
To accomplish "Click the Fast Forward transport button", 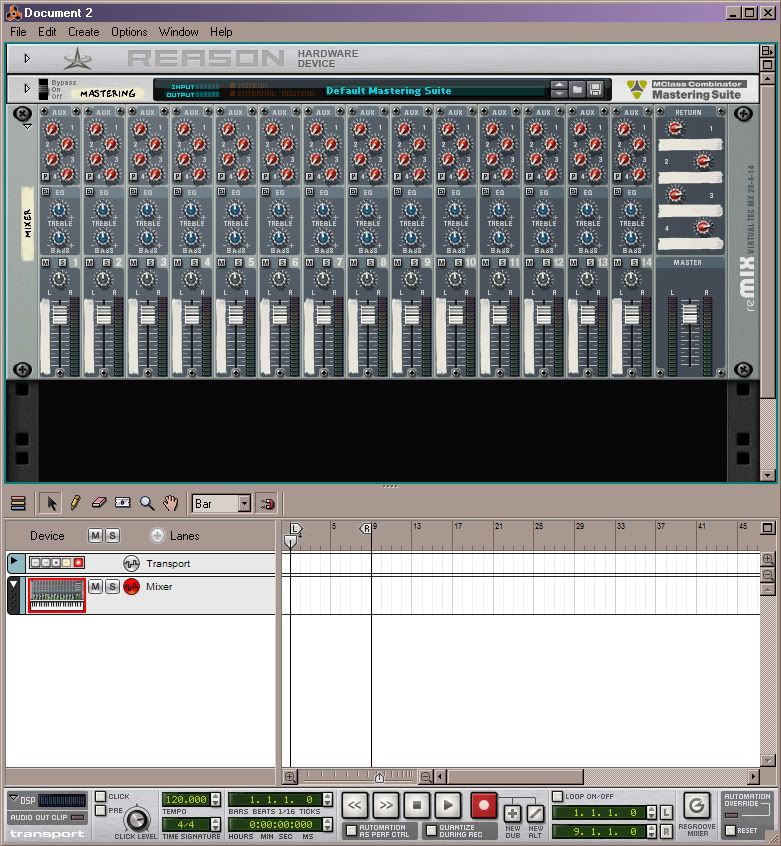I will point(386,806).
